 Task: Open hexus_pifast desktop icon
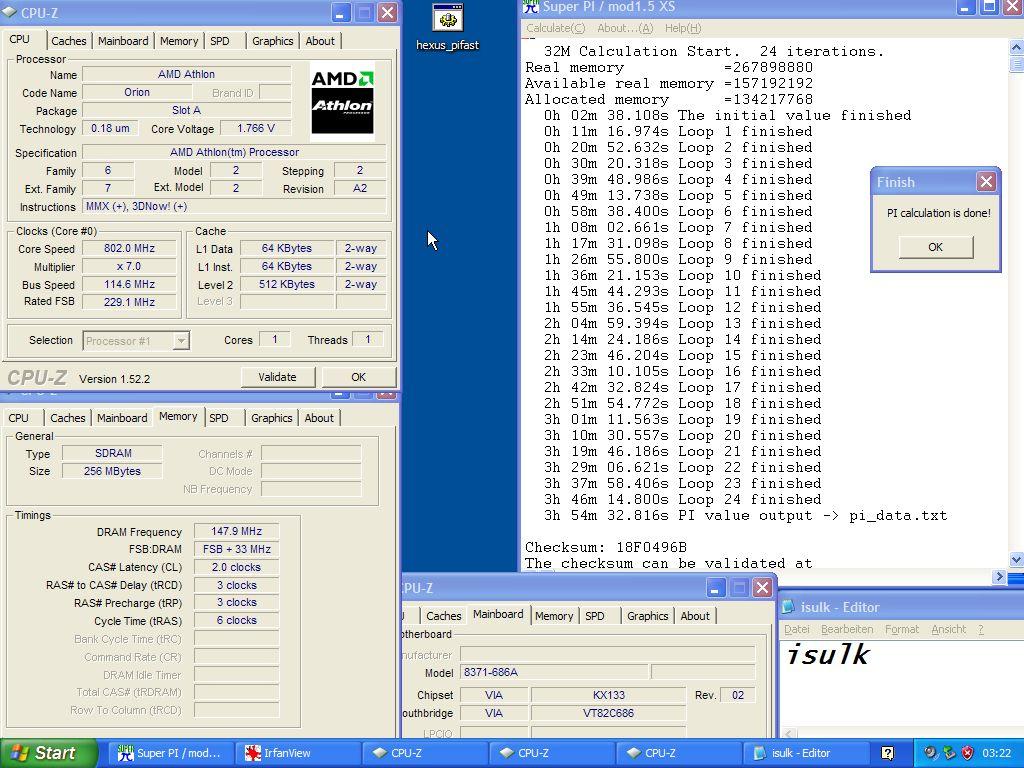(x=448, y=27)
